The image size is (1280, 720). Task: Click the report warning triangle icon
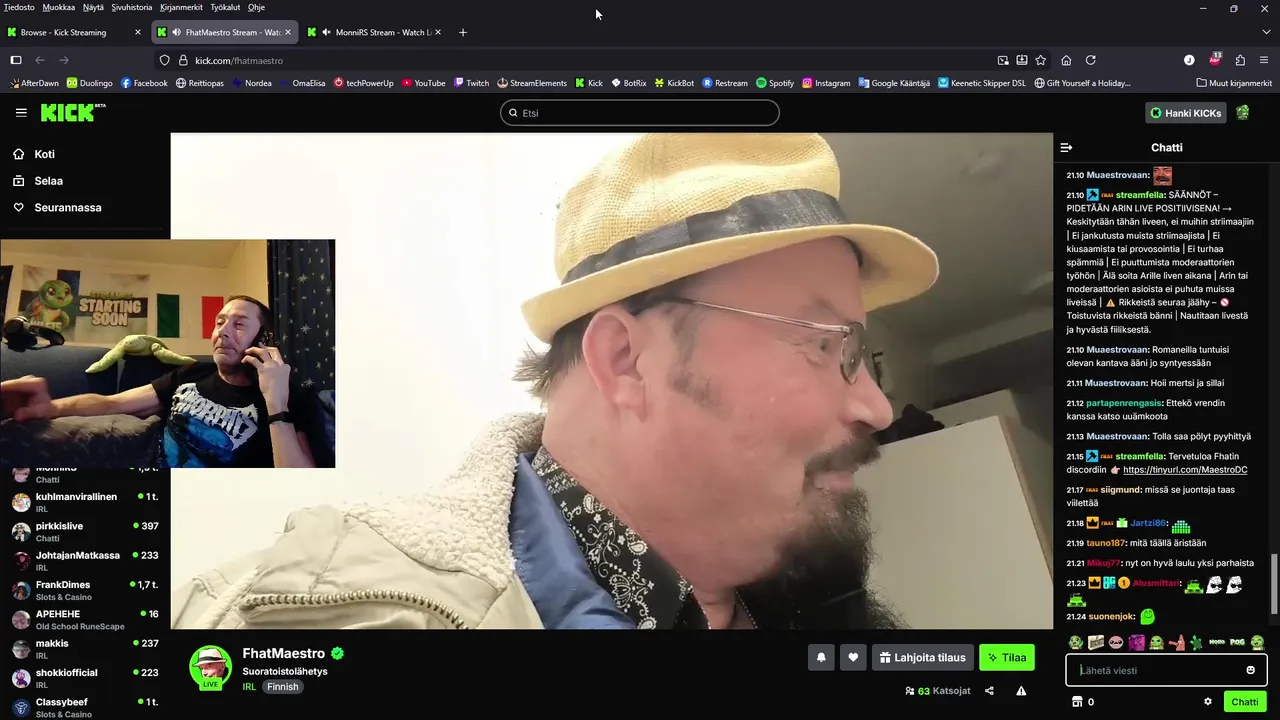1021,690
